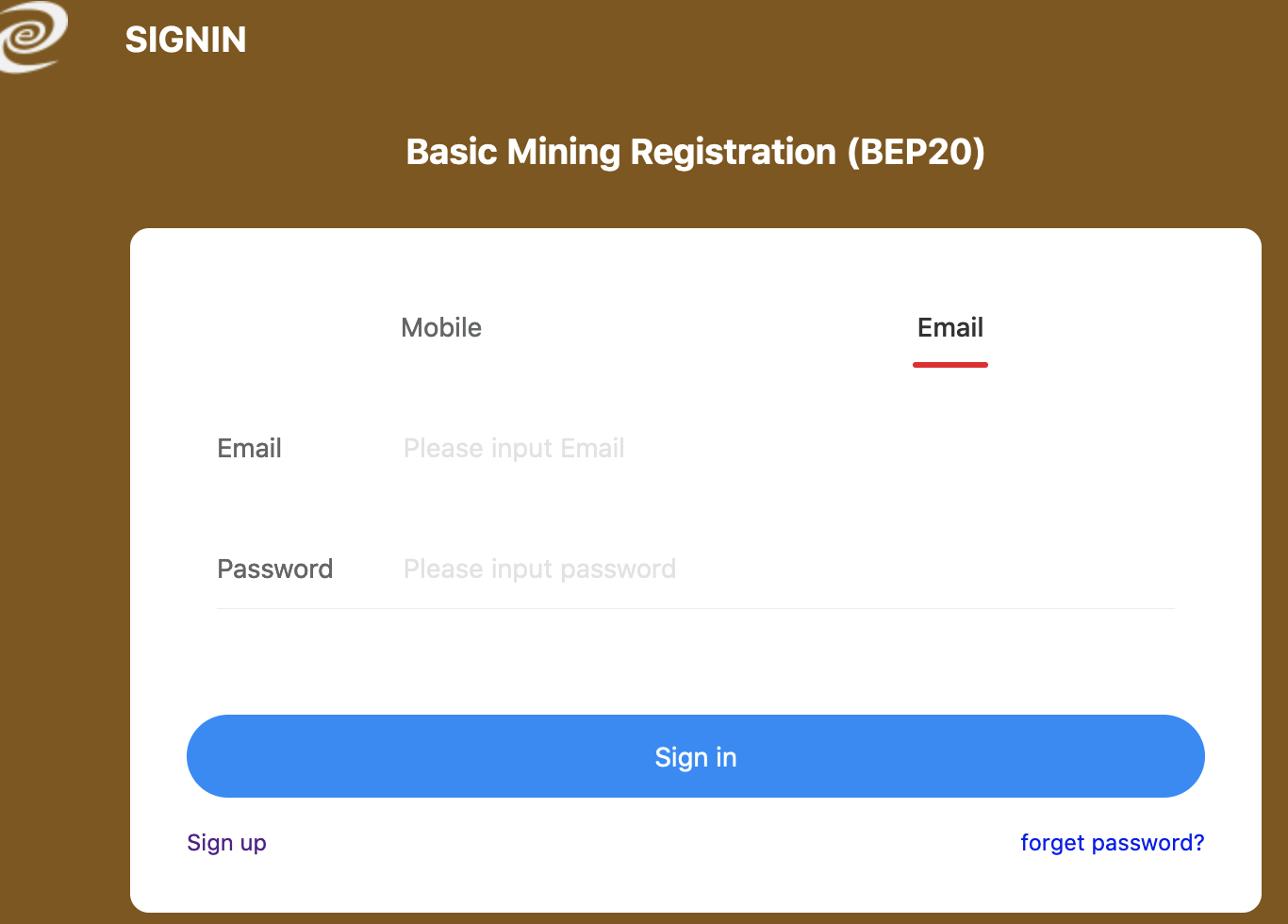The width and height of the screenshot is (1288, 924).
Task: Place cursor in the Email address box
Action: 788,448
